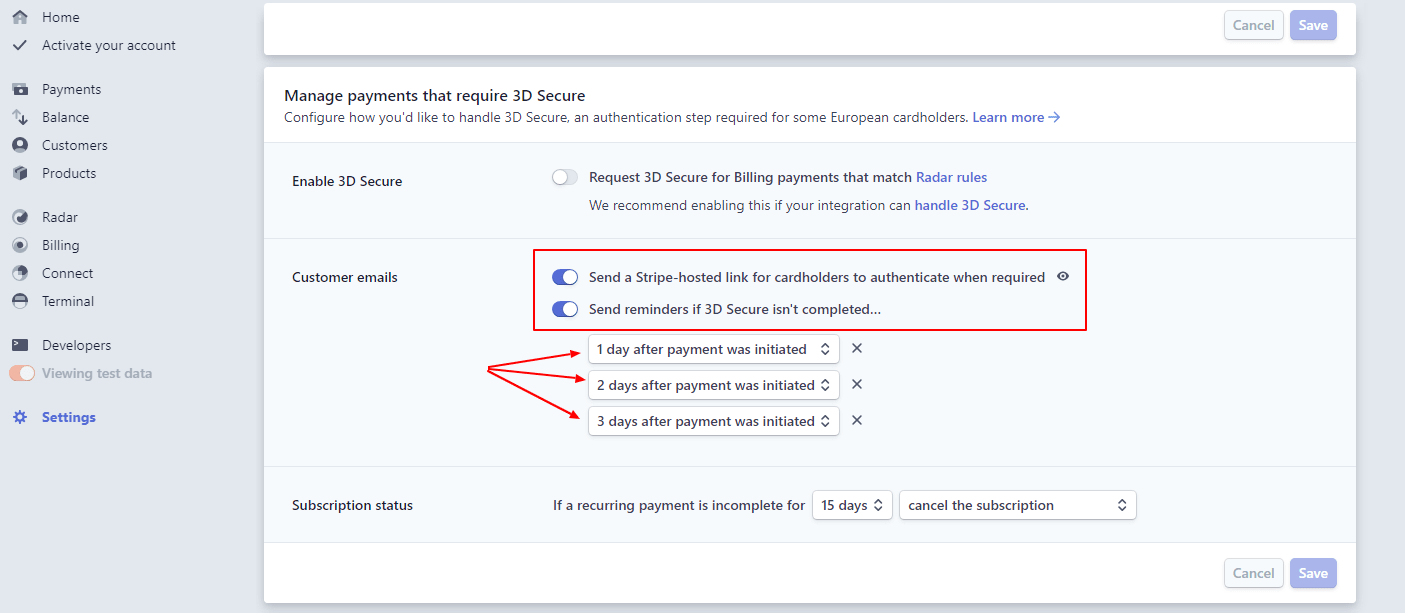Open the Developers section

(x=77, y=345)
